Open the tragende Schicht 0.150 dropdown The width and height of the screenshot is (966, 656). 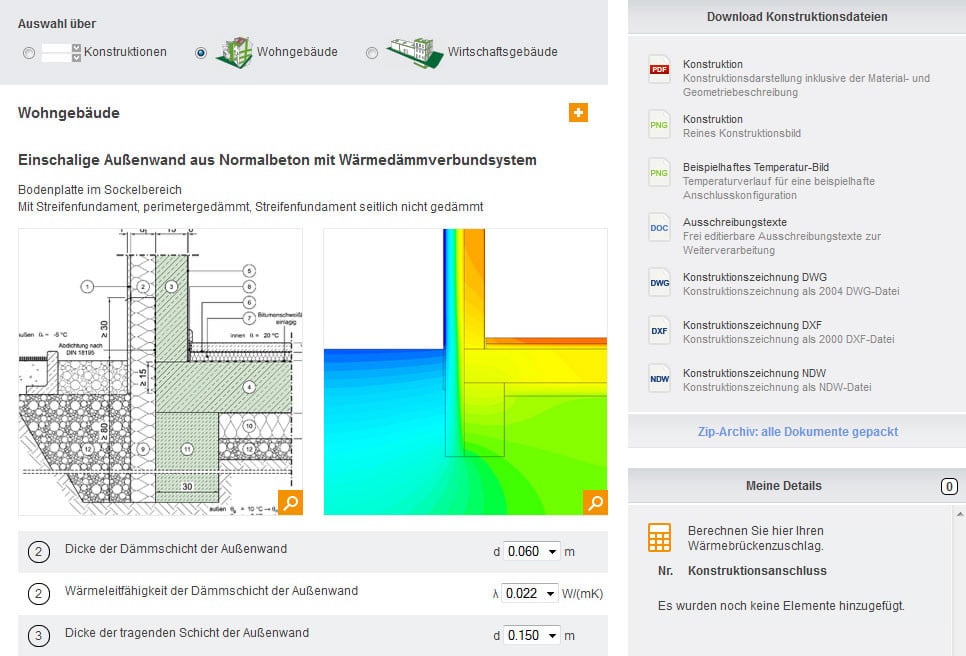click(532, 635)
